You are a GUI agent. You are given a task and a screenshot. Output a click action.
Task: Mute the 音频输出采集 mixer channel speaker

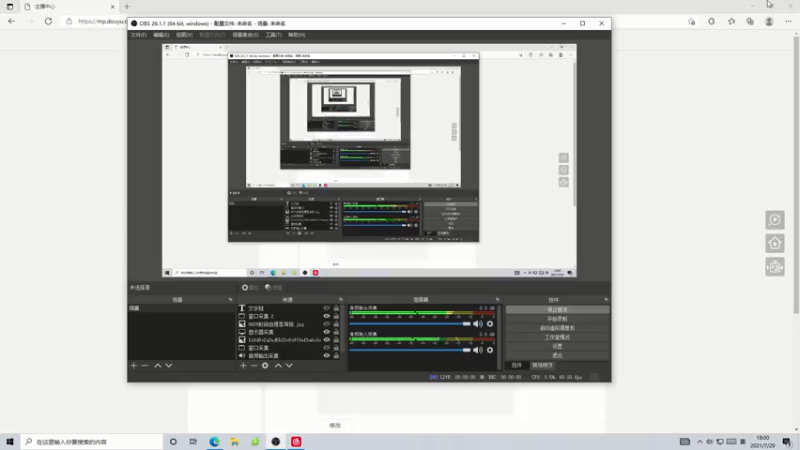click(478, 324)
